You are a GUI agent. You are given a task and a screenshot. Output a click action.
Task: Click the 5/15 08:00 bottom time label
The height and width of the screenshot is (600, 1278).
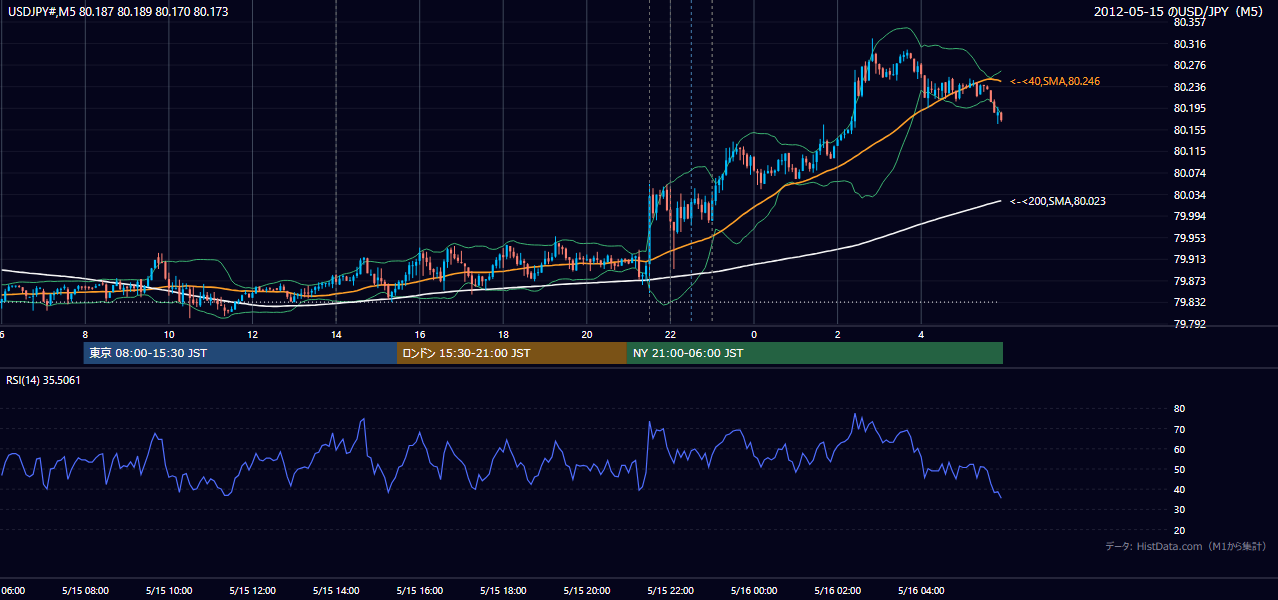(85, 590)
